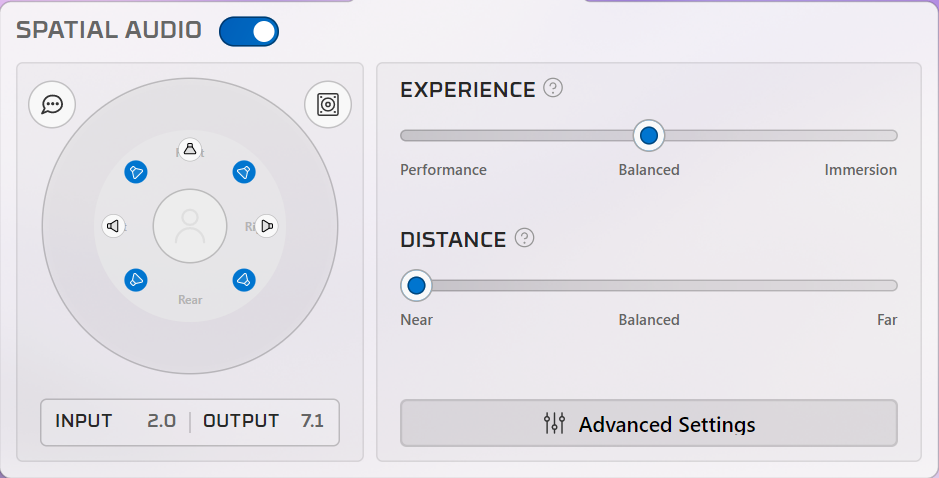Set Experience slider to Performance end
Viewport: 939px width, 478px height.
[x=404, y=136]
